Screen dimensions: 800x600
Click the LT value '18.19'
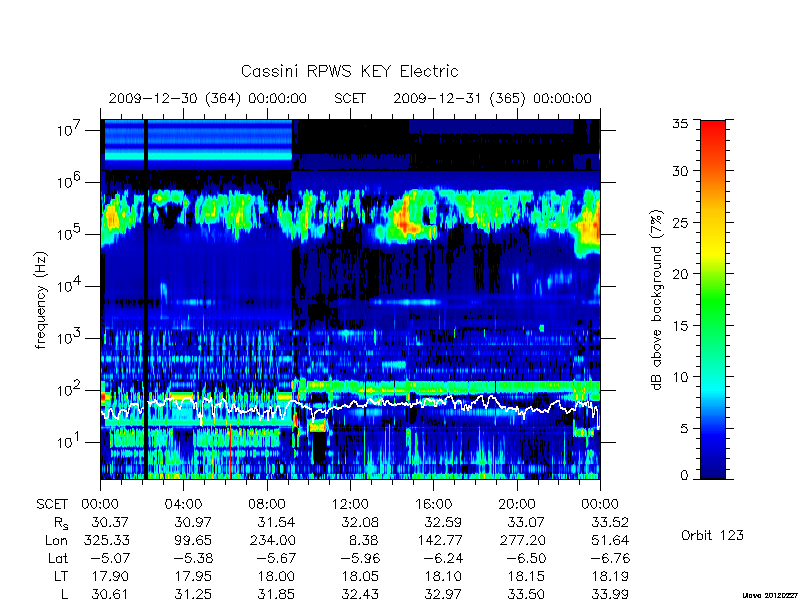tap(610, 577)
